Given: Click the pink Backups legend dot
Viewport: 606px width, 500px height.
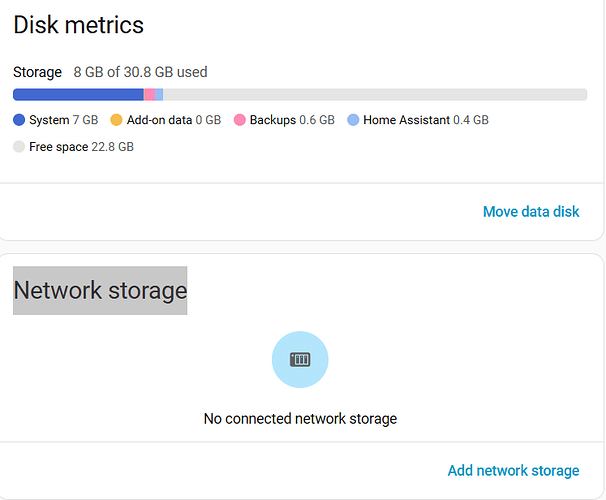Looking at the screenshot, I should pyautogui.click(x=240, y=120).
